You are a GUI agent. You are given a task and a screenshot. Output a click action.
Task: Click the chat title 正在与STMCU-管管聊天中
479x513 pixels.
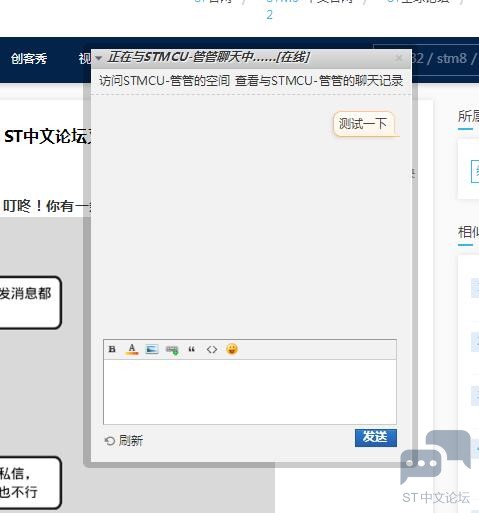coord(209,57)
